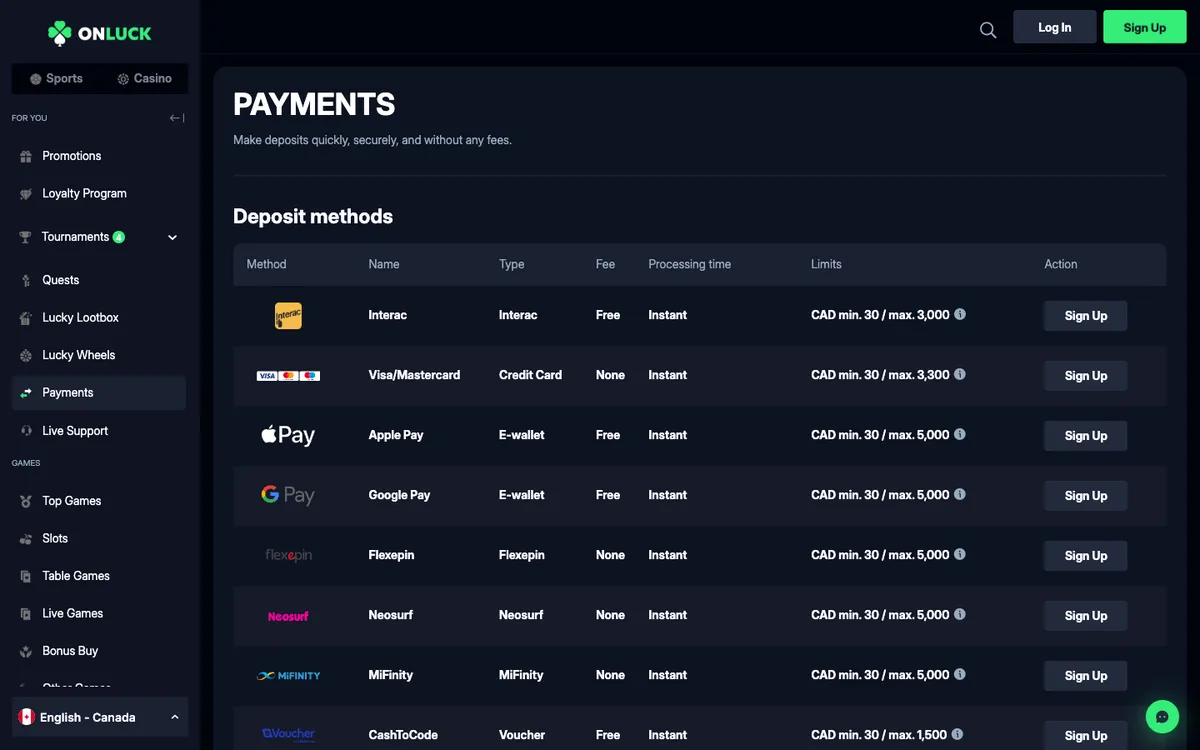Click the Bonus Buy icon

click(x=26, y=651)
